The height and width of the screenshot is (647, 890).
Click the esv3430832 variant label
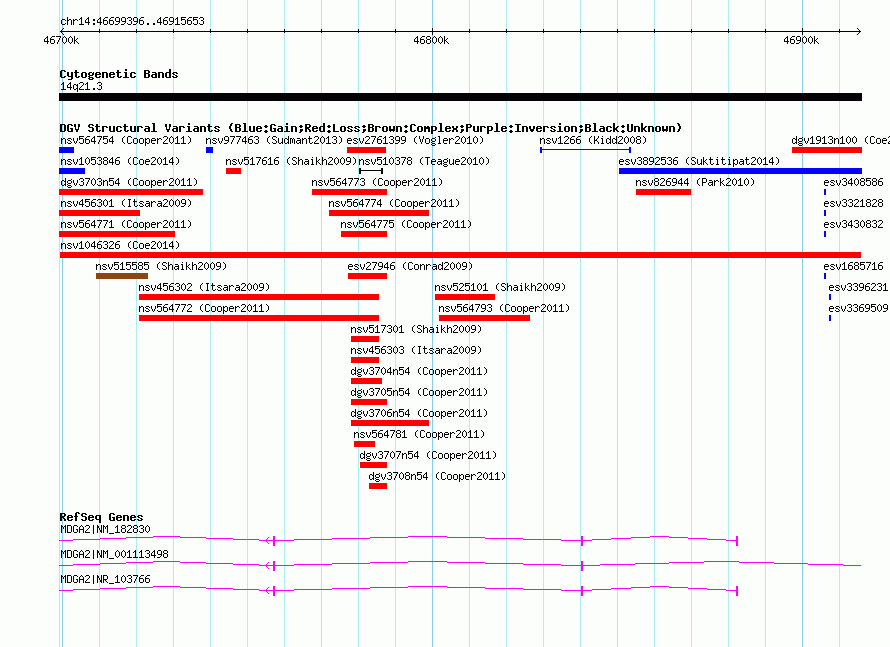pyautogui.click(x=854, y=224)
